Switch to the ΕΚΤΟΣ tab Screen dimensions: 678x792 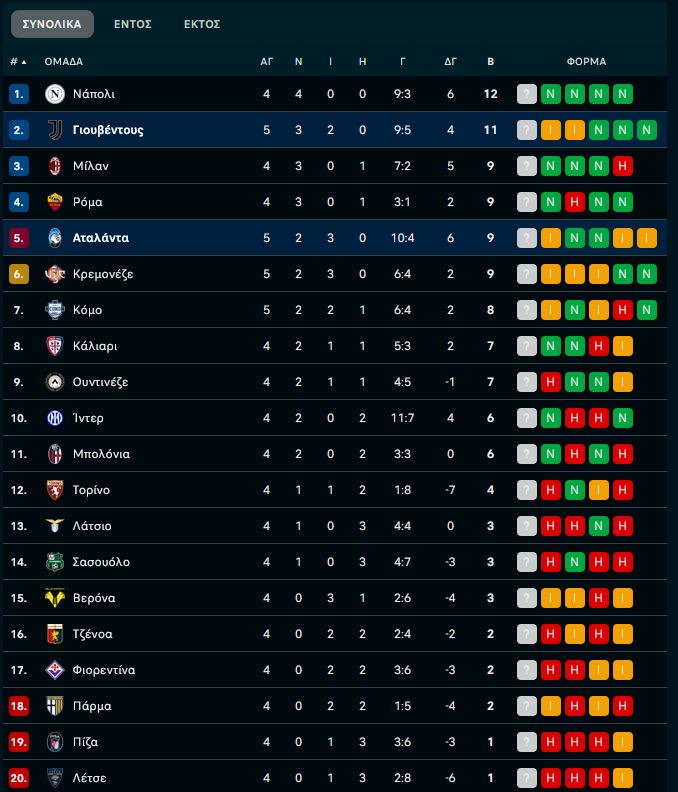point(202,24)
